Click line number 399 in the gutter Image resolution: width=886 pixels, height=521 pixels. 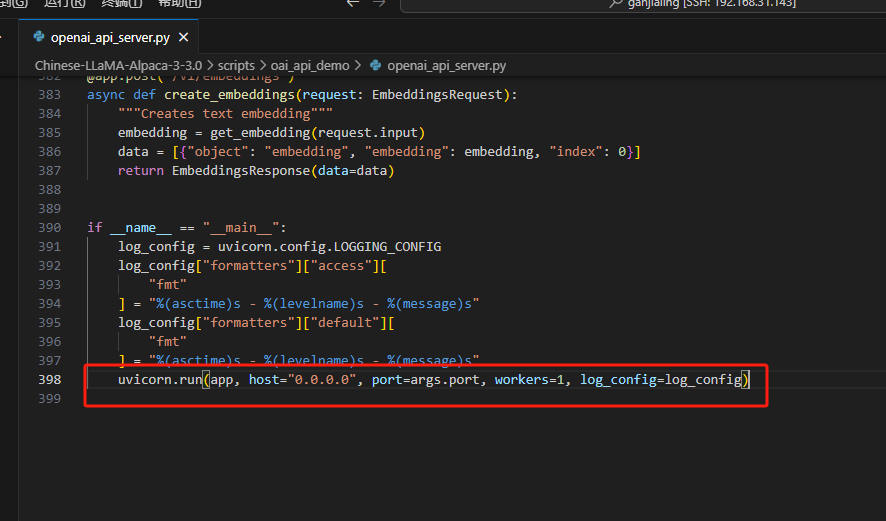coord(50,398)
